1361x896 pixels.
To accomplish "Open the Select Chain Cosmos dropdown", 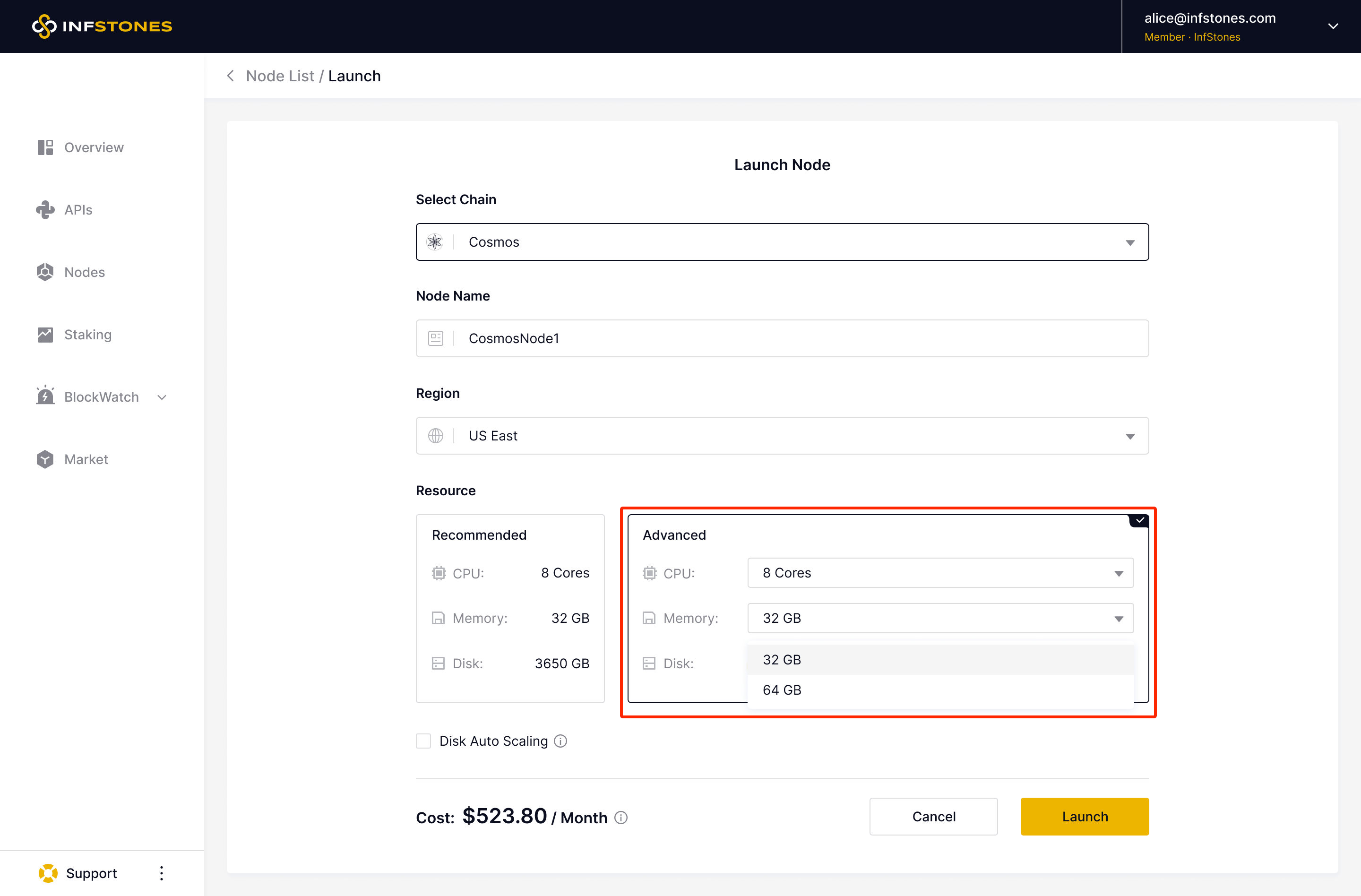I will coord(782,242).
